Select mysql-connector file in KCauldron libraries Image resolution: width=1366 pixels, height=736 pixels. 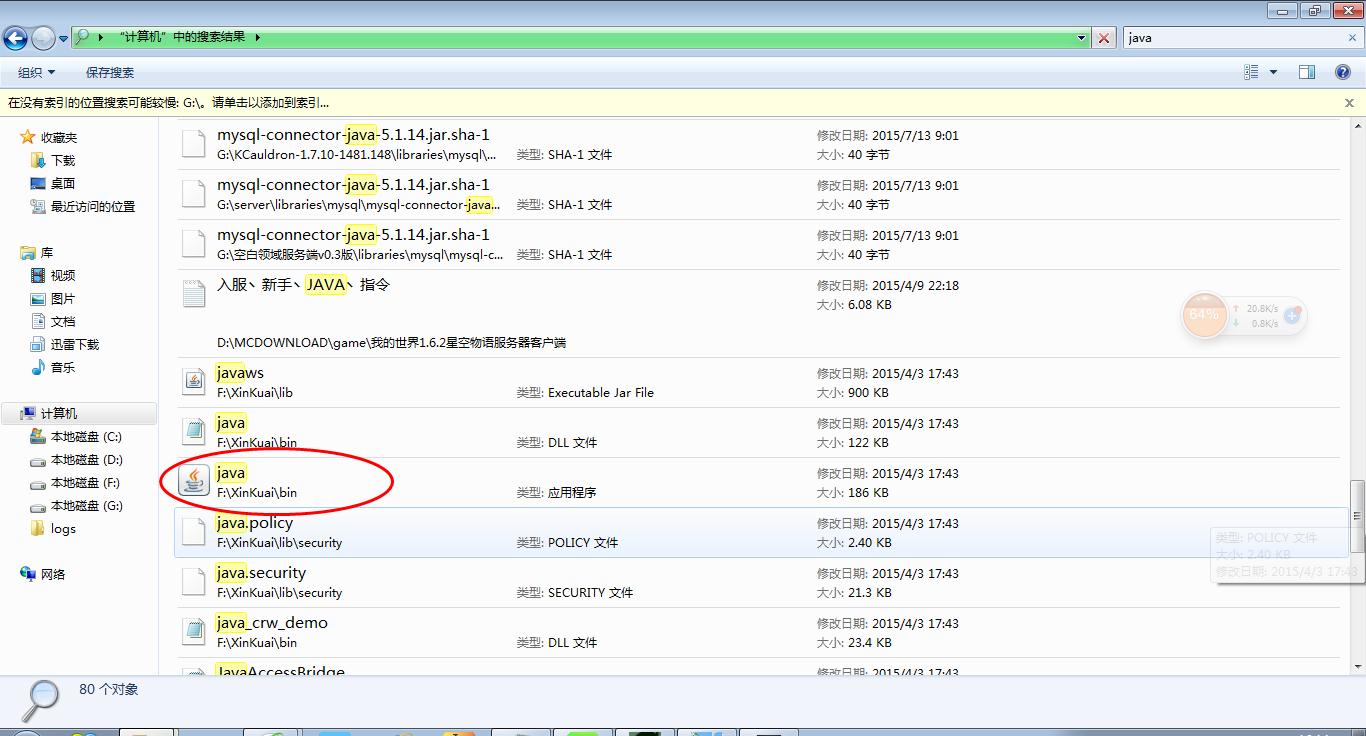tap(758, 144)
